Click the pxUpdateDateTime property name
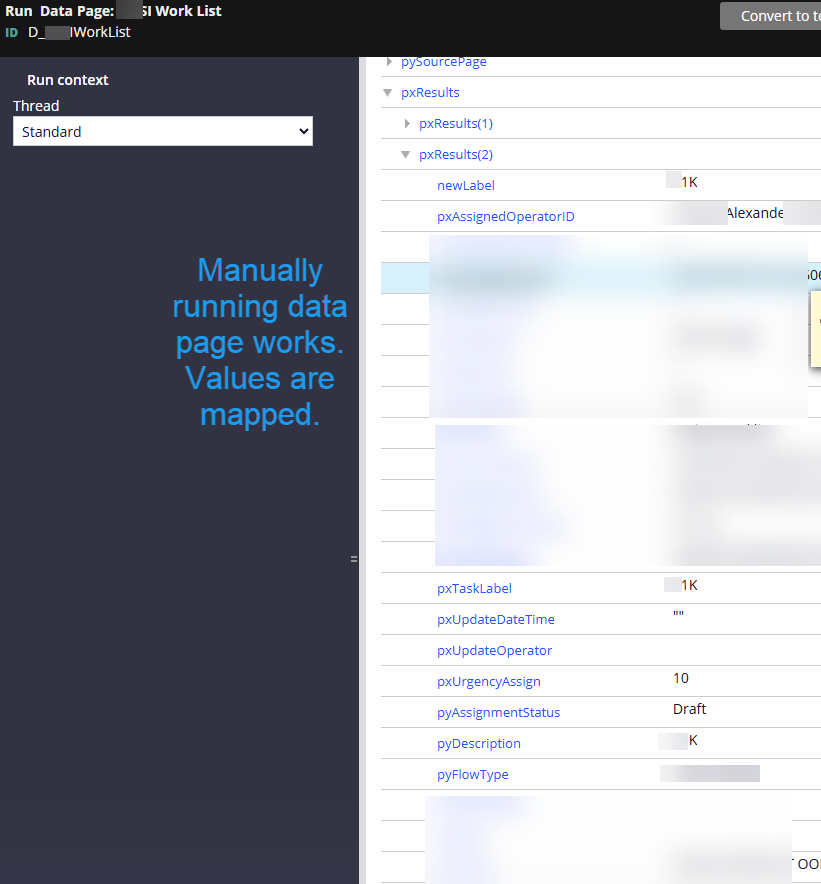The width and height of the screenshot is (821, 884). [x=495, y=620]
